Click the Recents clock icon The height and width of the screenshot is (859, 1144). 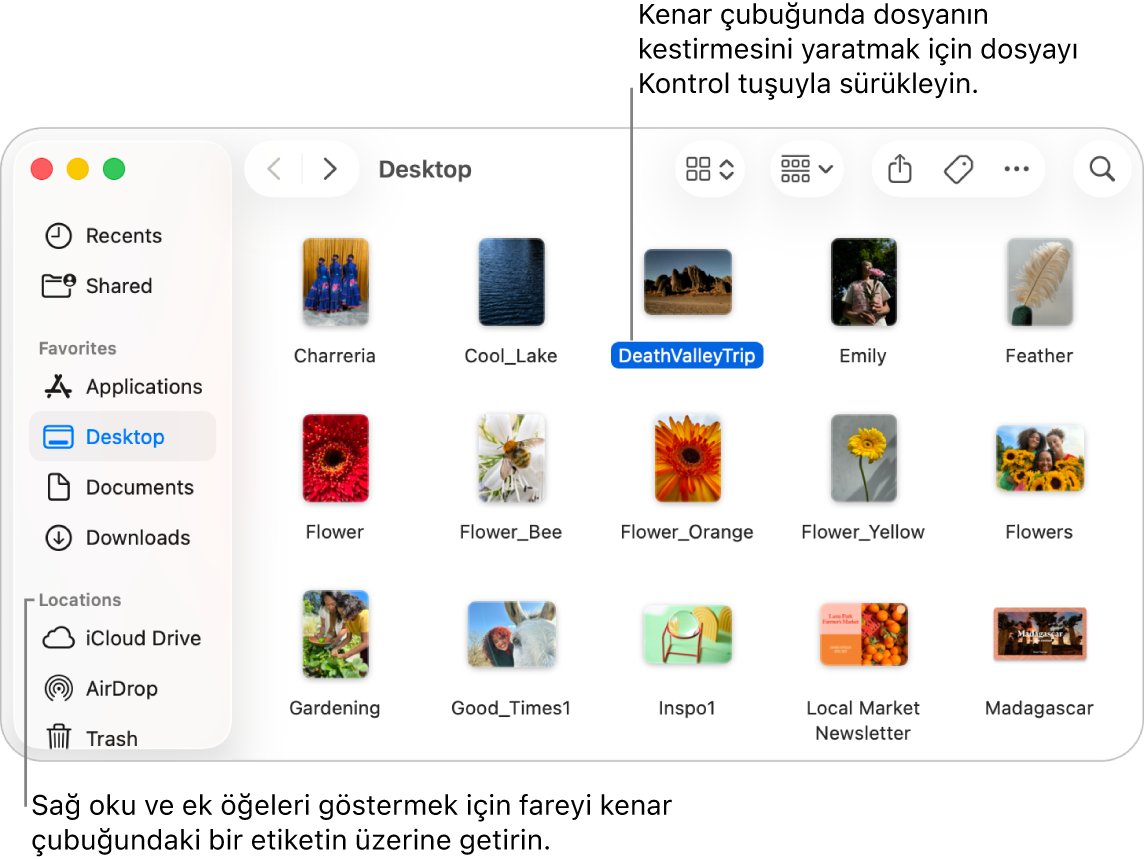[x=58, y=235]
